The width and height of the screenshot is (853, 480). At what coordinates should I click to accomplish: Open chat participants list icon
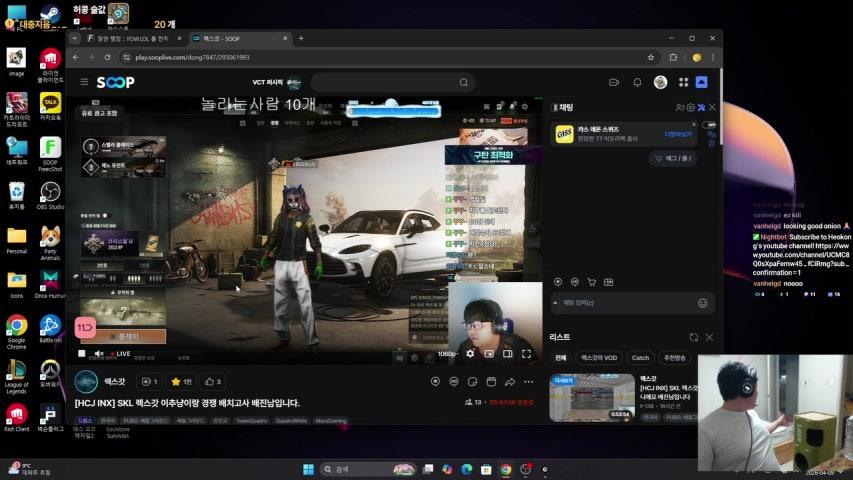(x=679, y=108)
